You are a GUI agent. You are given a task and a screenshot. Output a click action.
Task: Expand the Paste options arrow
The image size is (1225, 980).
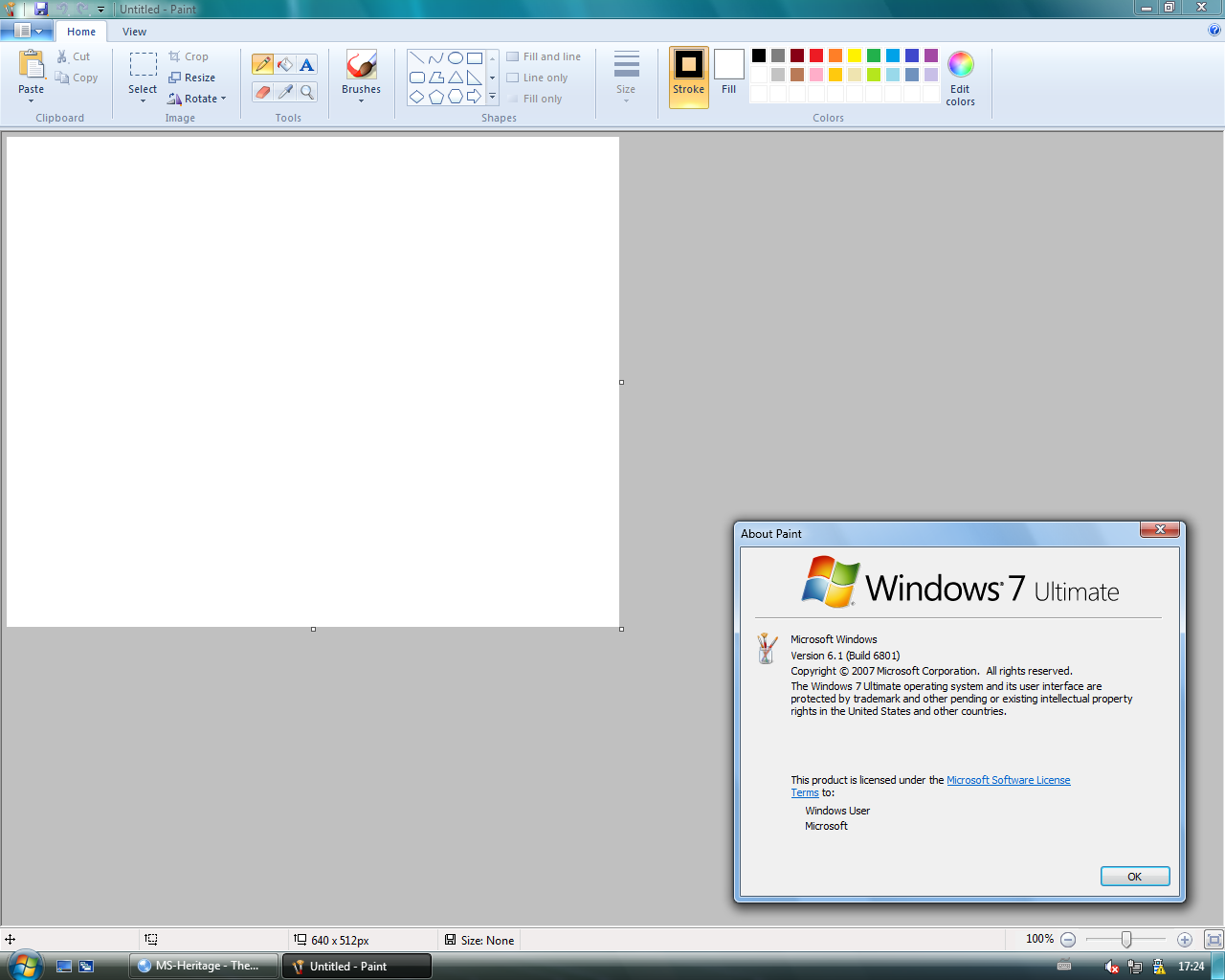coord(31,100)
